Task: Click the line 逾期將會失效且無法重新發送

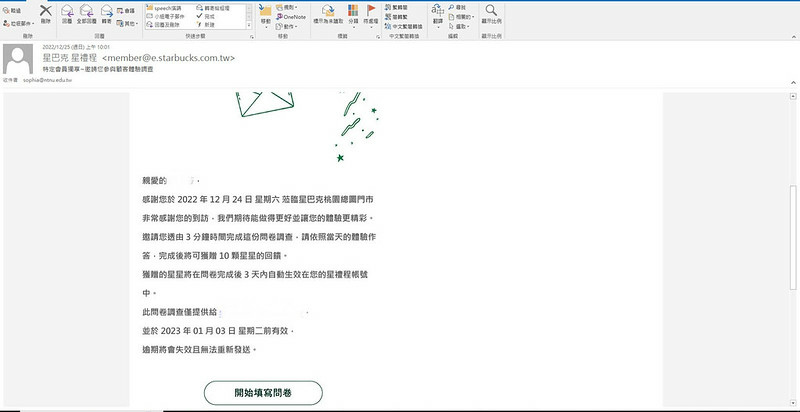Action: coord(199,350)
